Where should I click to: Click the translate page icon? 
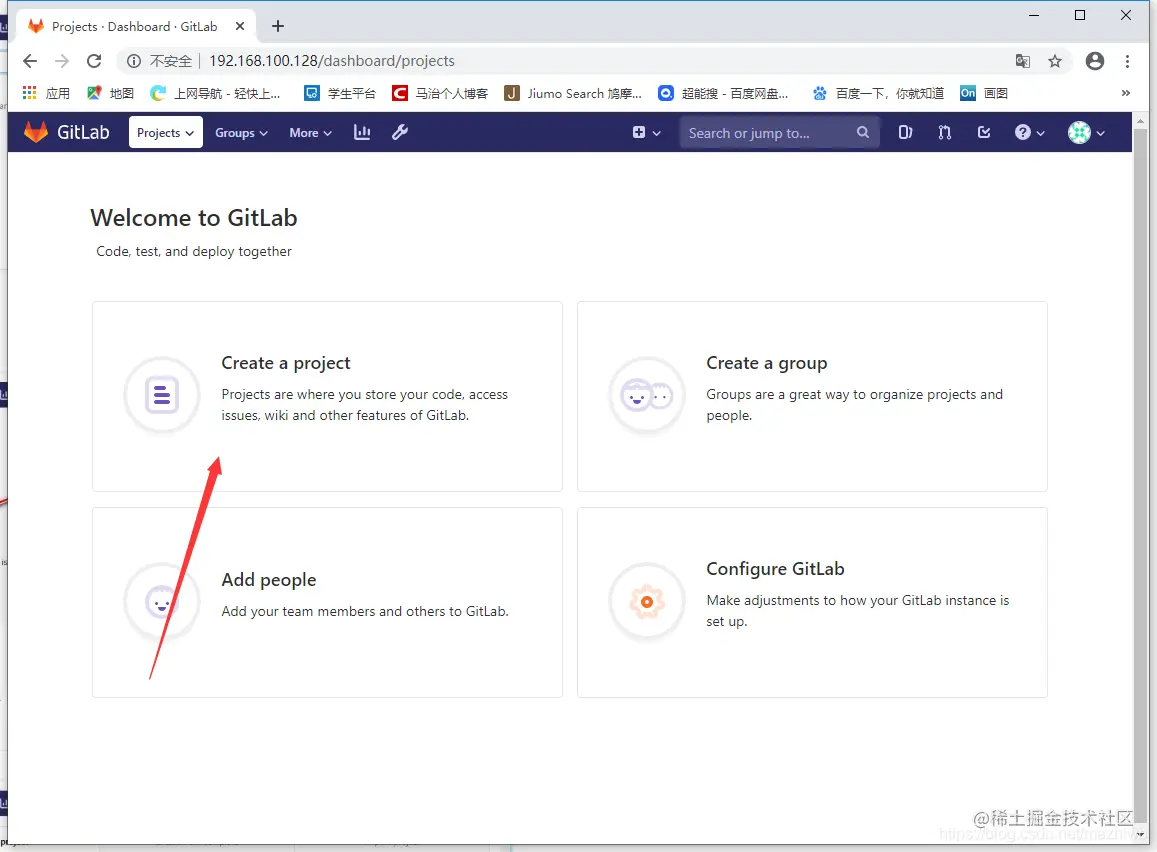1022,60
